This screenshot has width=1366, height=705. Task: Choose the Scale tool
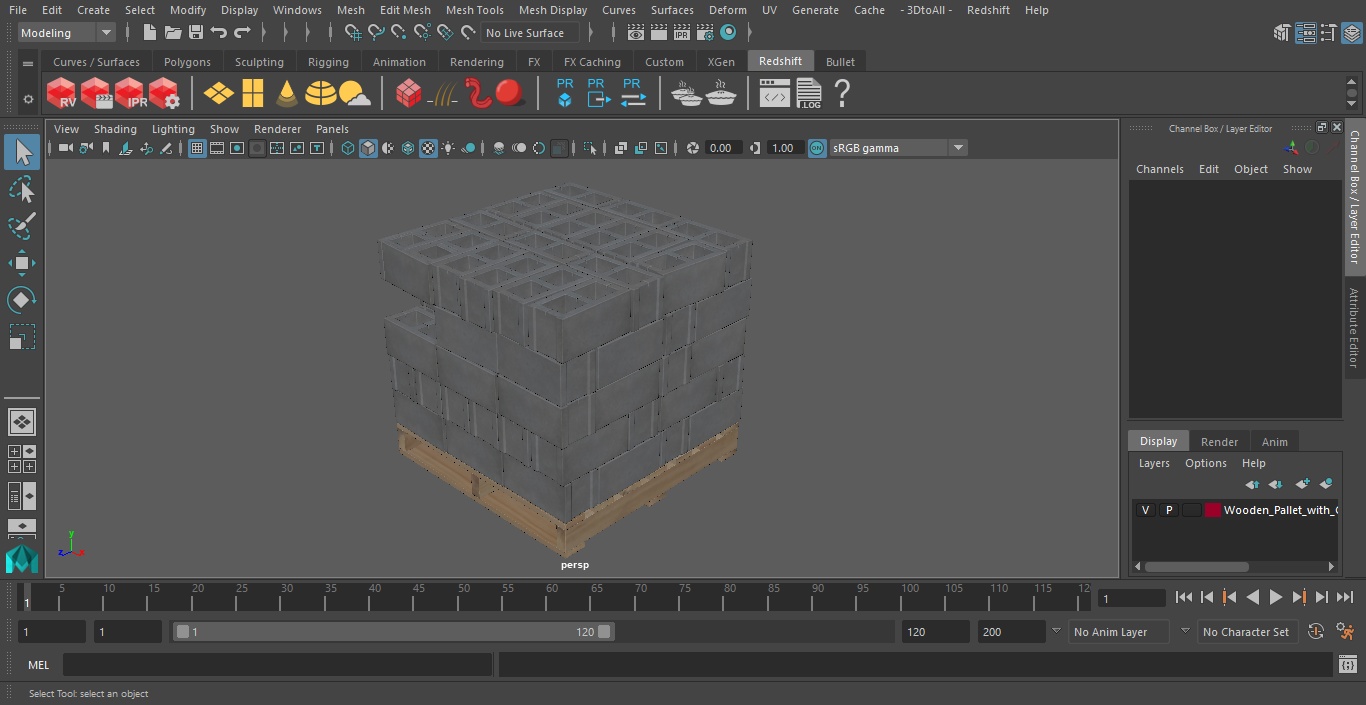22,337
